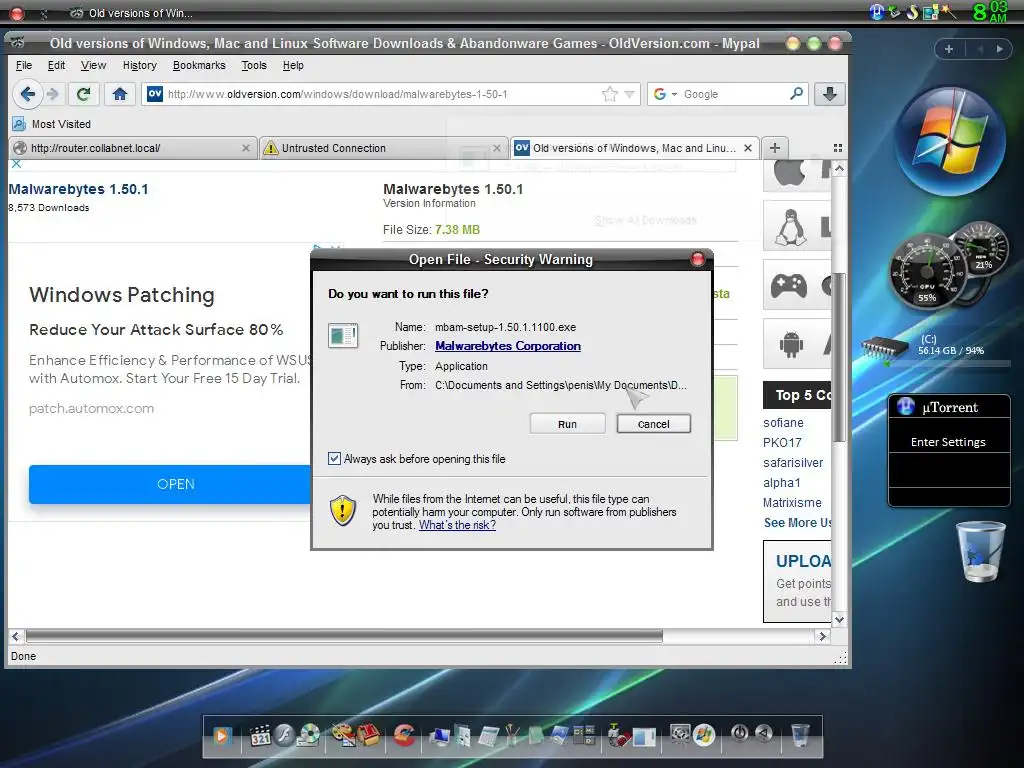
Task: Click Run in the Security Warning dialog
Action: (x=567, y=424)
